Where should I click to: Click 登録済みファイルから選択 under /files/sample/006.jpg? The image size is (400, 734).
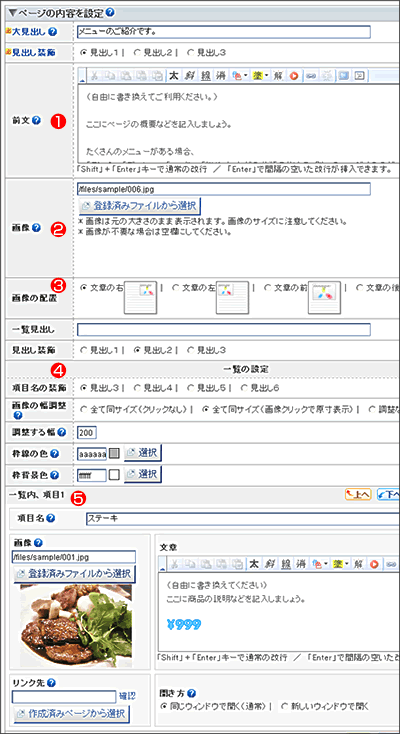(x=139, y=205)
